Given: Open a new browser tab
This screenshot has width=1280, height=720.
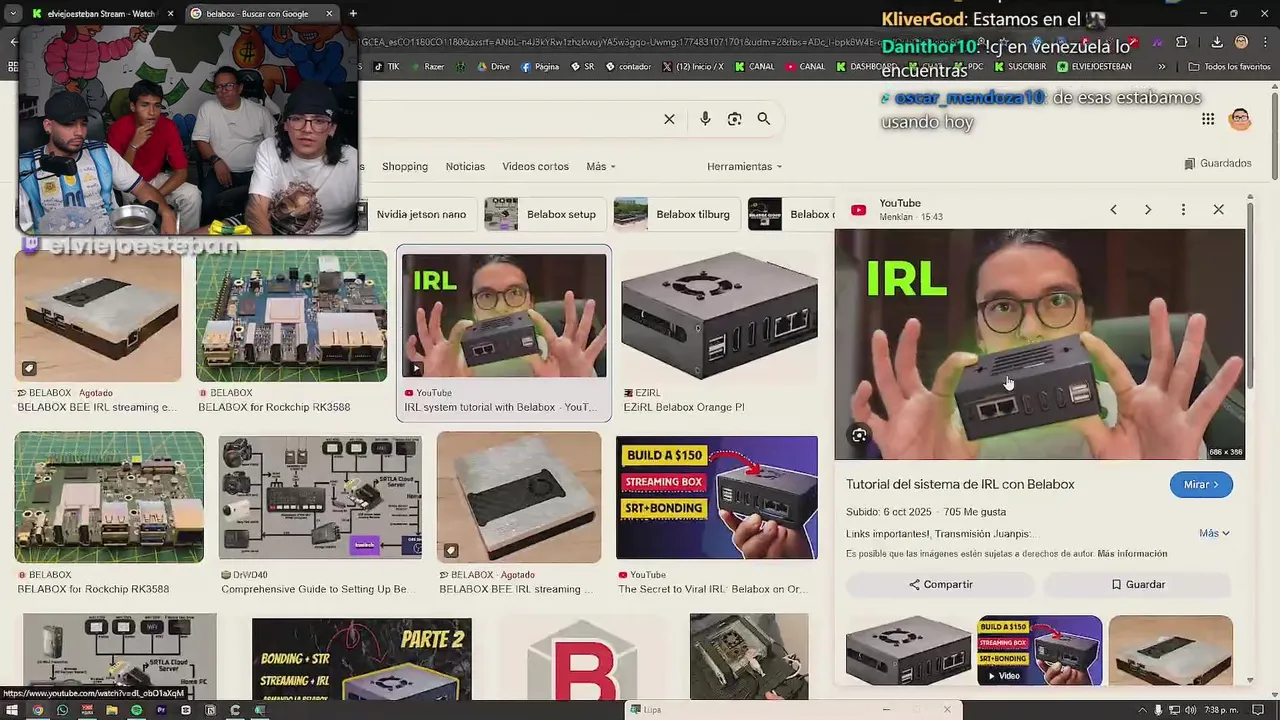Looking at the screenshot, I should pos(353,13).
